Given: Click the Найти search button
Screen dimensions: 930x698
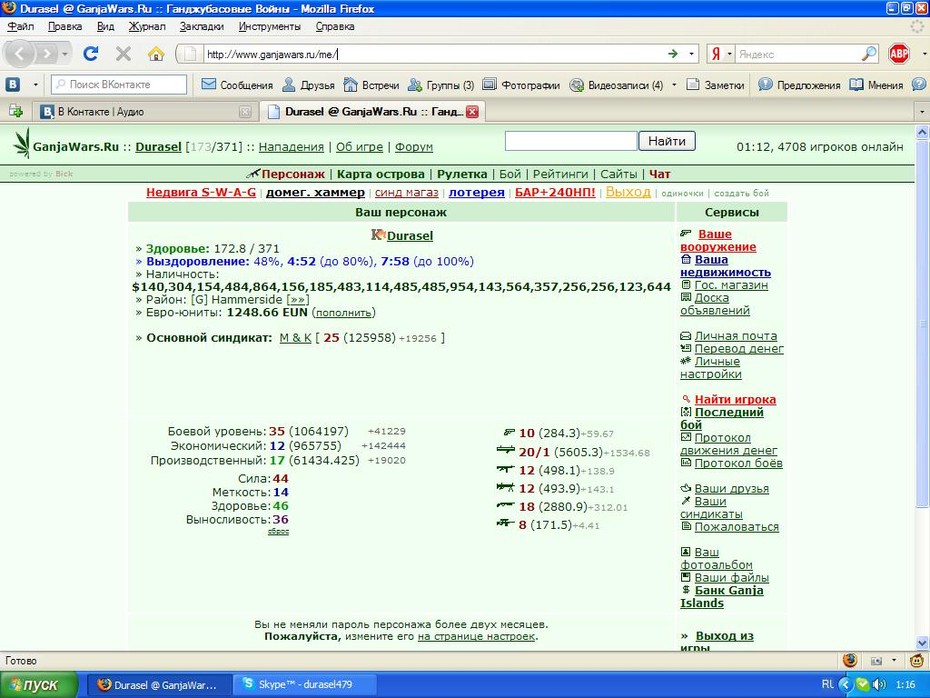Looking at the screenshot, I should 667,141.
